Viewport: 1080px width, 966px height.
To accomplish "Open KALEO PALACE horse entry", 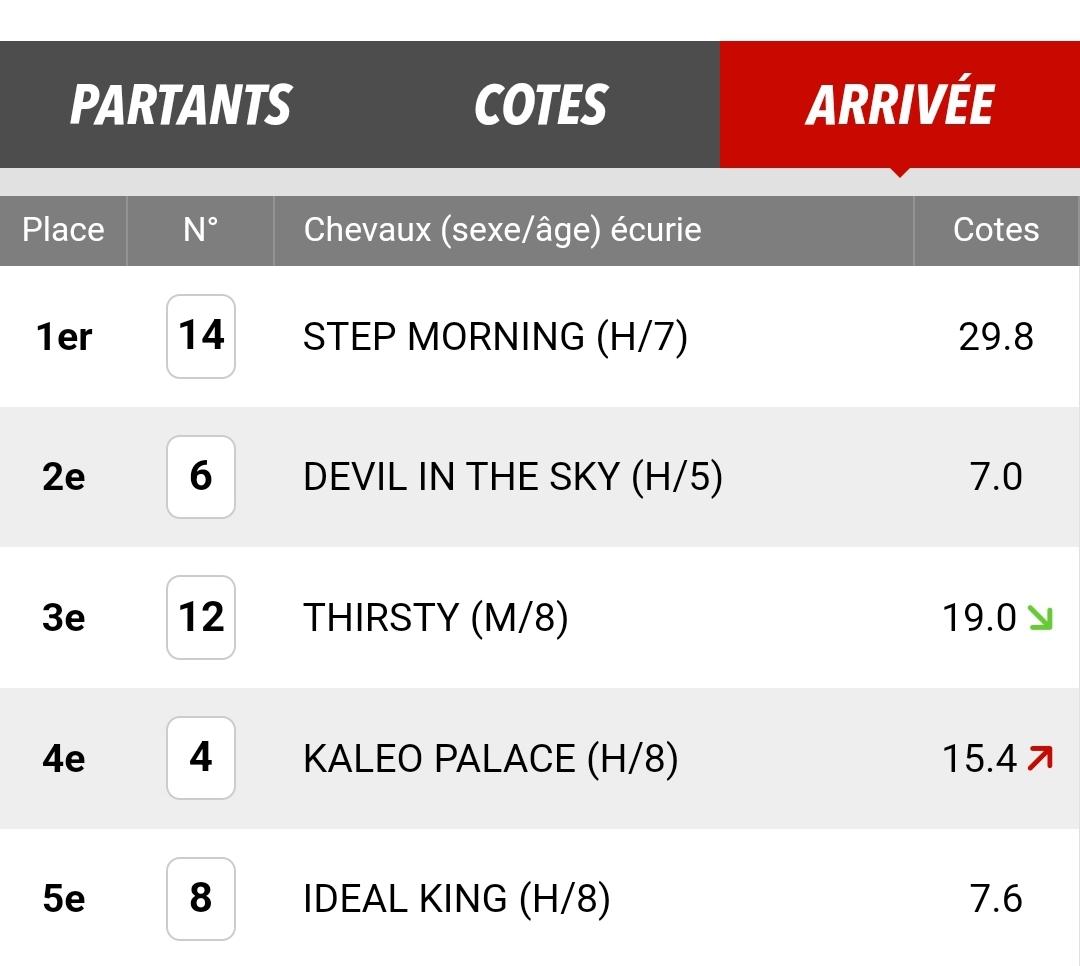I will 491,758.
